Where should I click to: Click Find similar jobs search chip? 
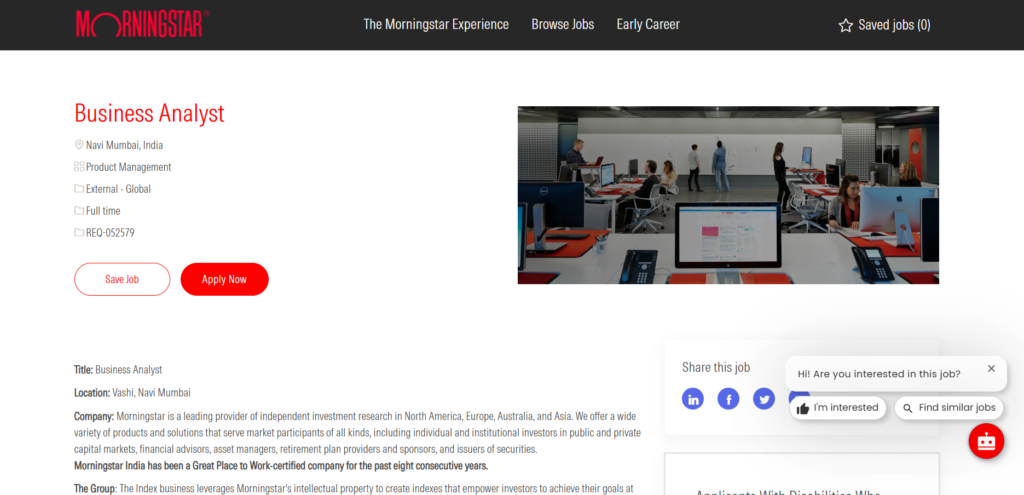pos(948,408)
